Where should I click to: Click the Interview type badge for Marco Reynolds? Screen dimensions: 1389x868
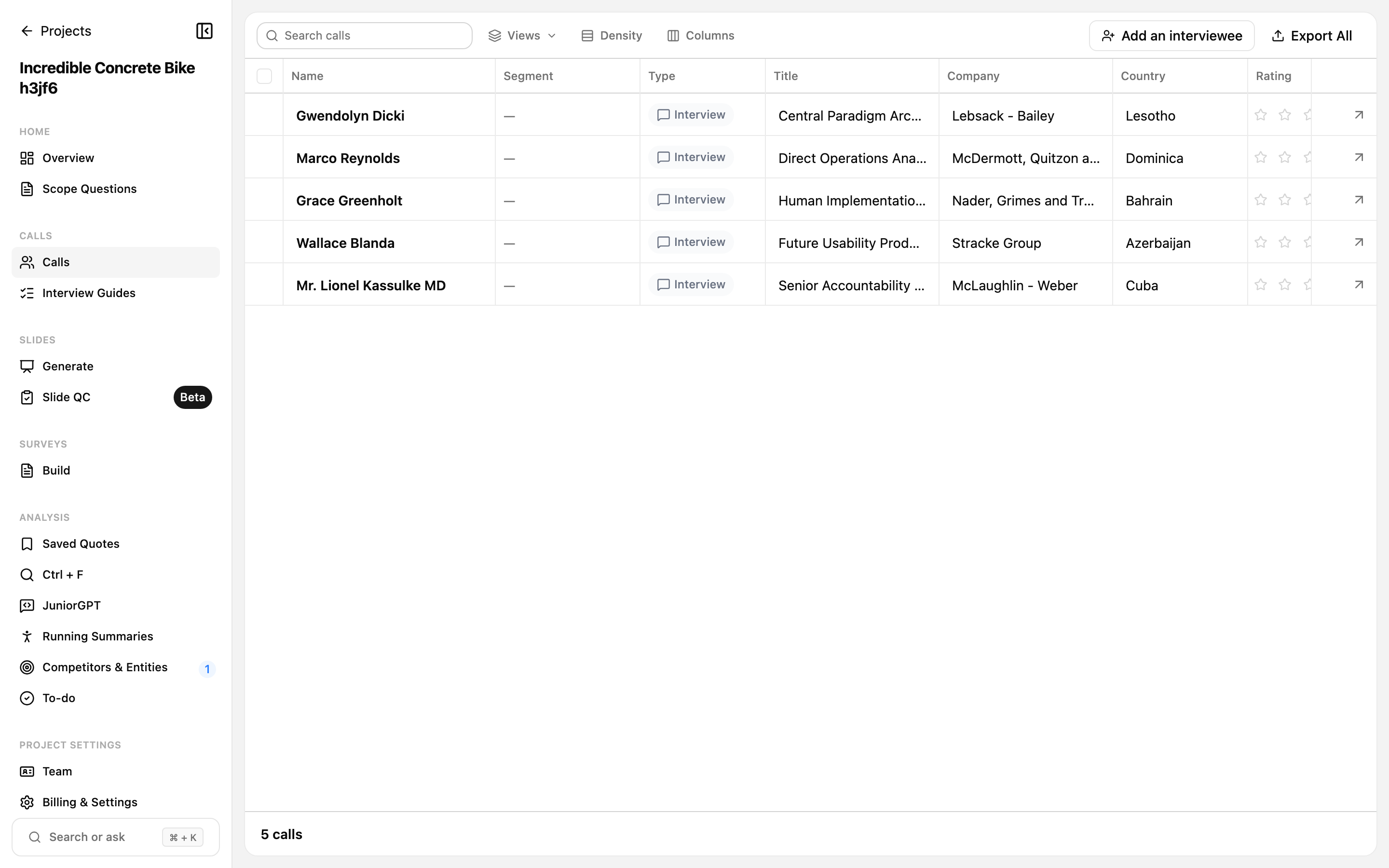point(691,157)
